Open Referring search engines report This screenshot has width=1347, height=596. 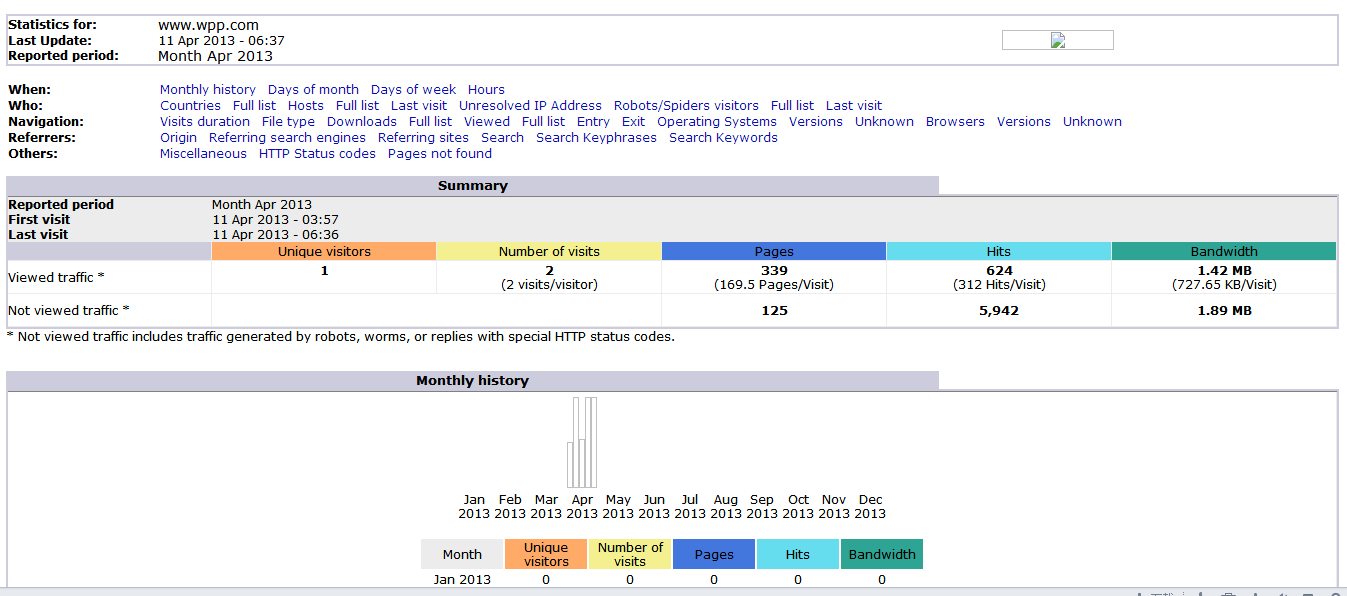tap(287, 137)
